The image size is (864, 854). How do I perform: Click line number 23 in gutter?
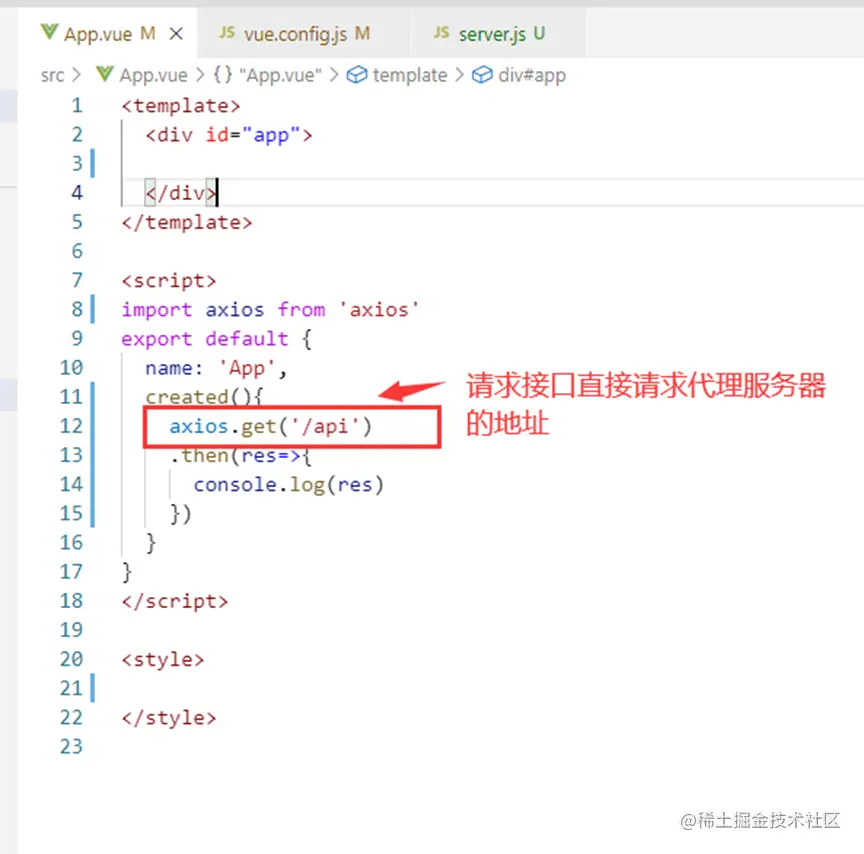71,746
